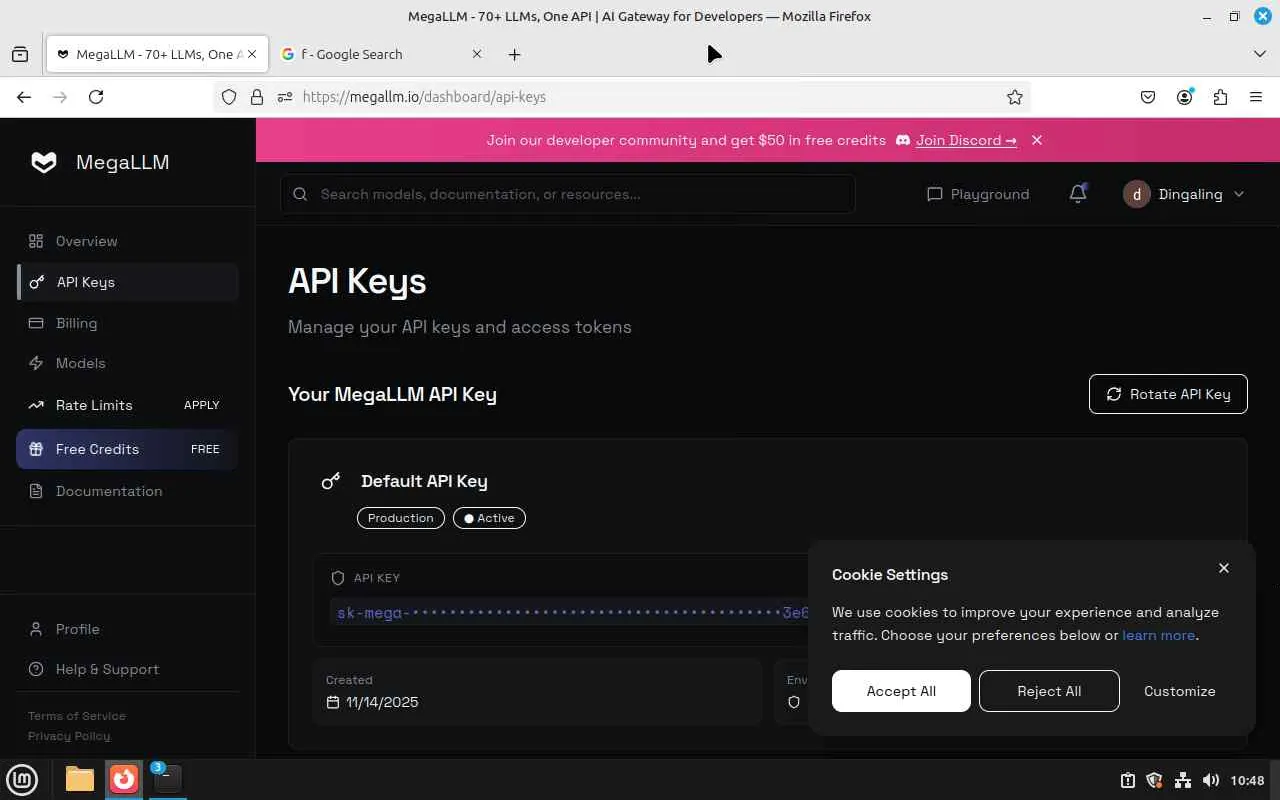Screen dimensions: 1280x800
Task: Open the notifications bell
Action: pos(1078,194)
